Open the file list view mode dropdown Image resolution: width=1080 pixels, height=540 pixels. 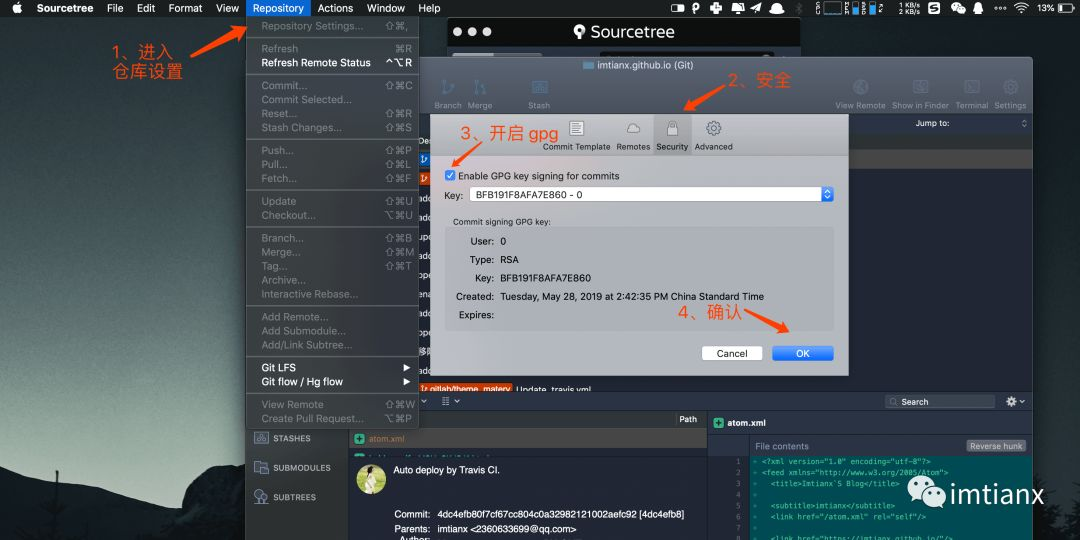450,401
